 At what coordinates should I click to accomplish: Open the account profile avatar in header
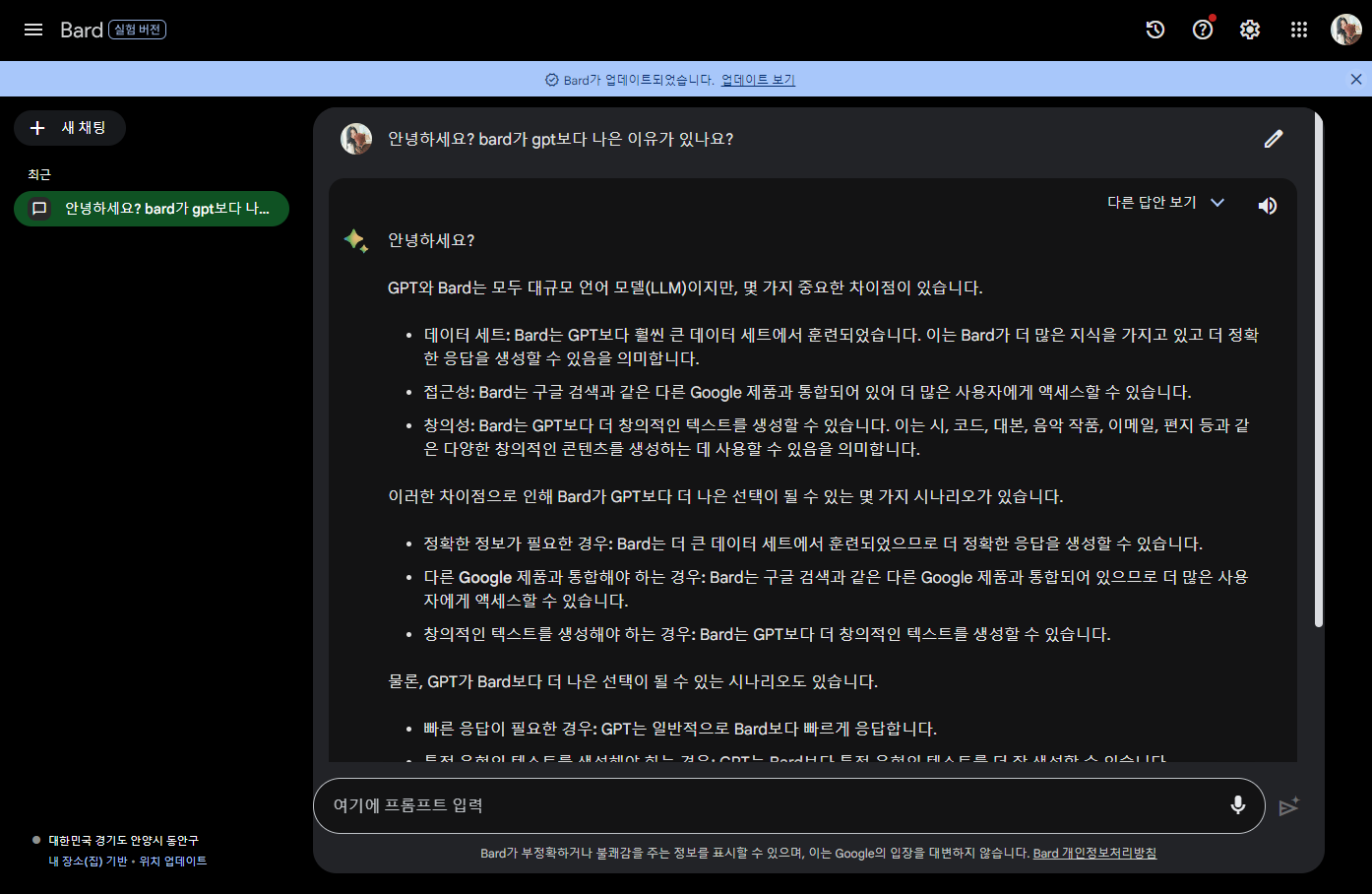[x=1346, y=30]
